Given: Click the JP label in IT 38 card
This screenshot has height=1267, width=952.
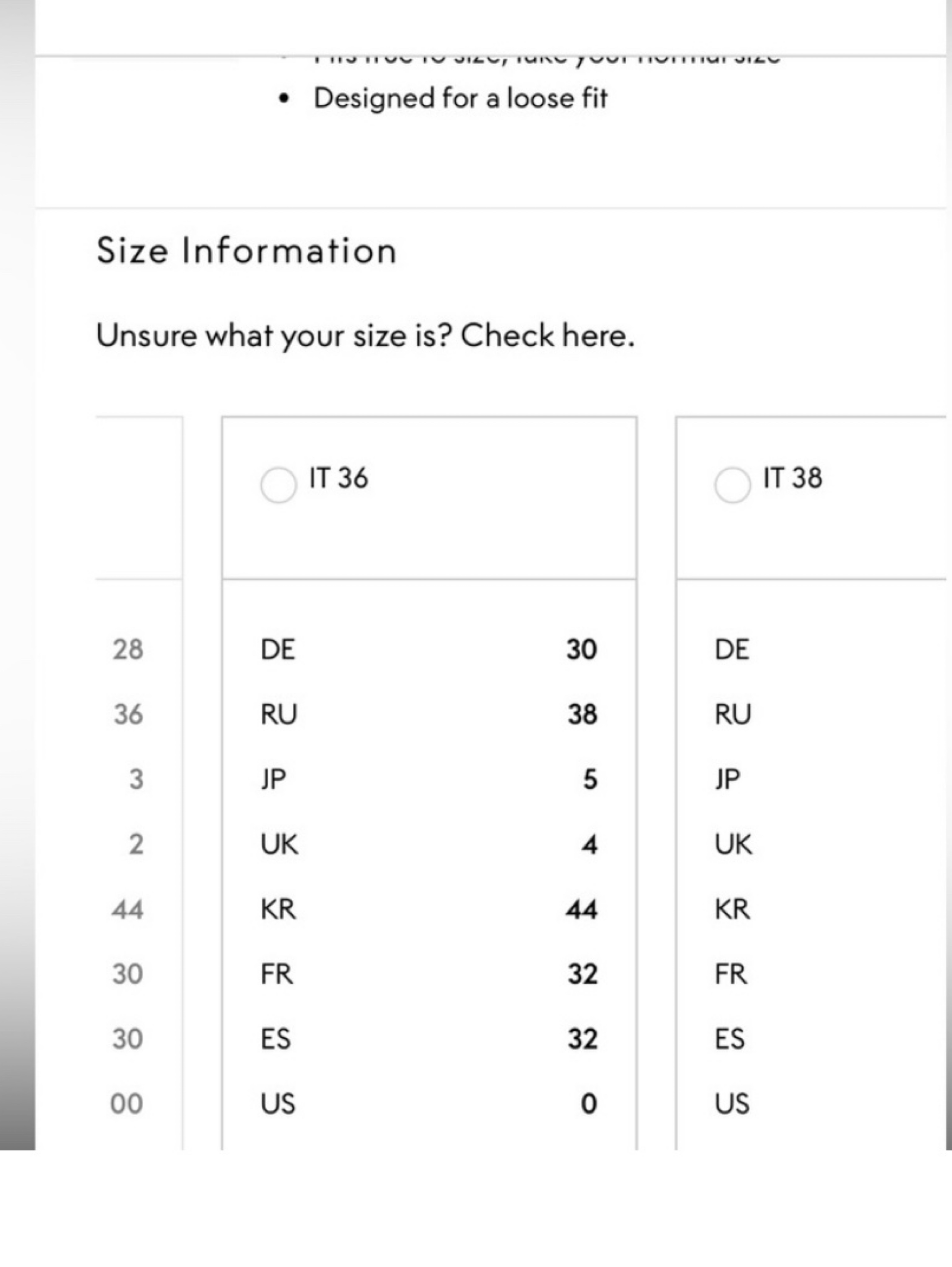Looking at the screenshot, I should point(727,780).
